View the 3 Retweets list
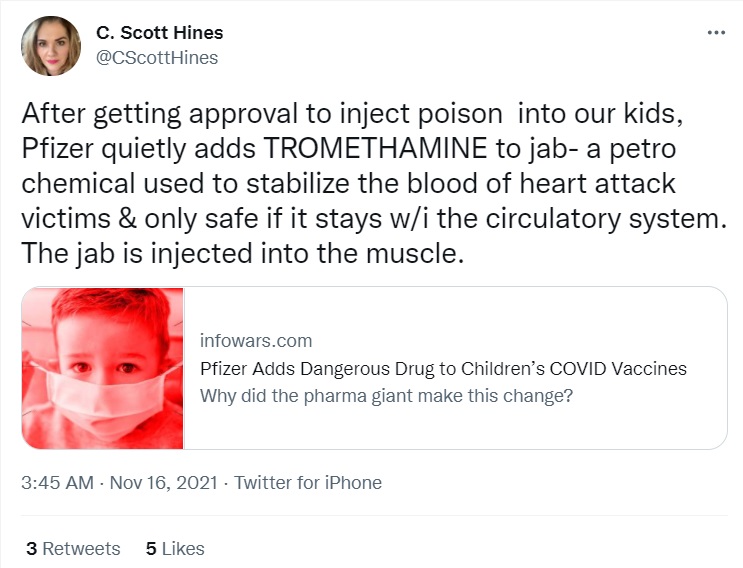Image resolution: width=743 pixels, height=568 pixels. 72,548
